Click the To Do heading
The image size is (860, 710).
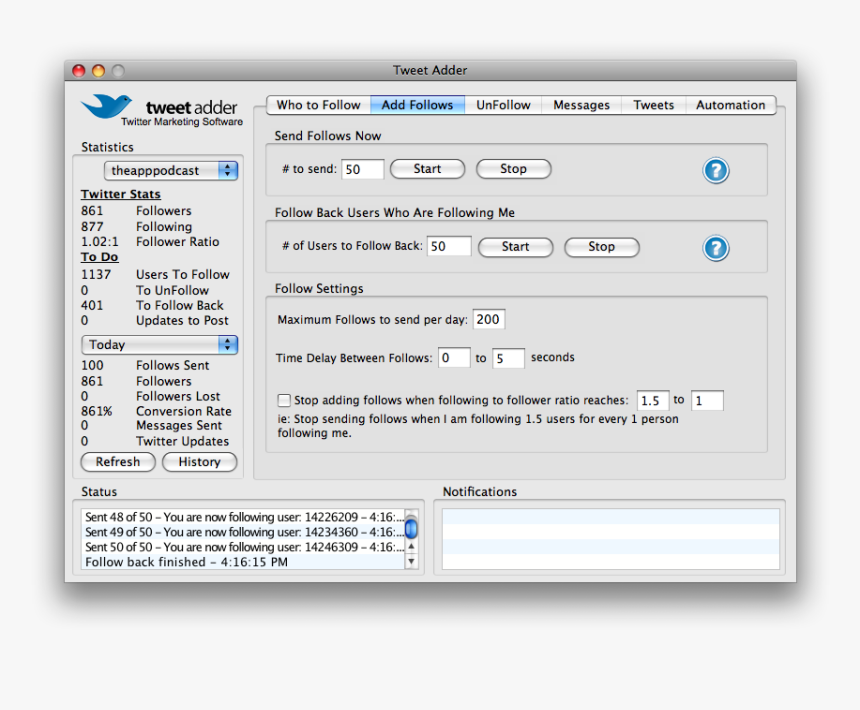[99, 257]
